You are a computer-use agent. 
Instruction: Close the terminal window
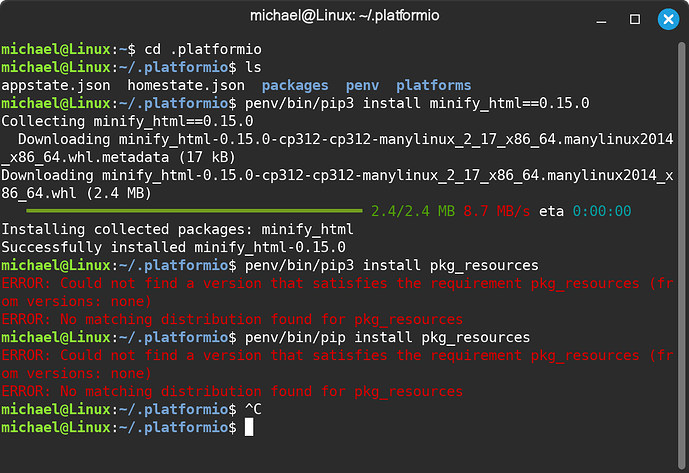click(668, 19)
